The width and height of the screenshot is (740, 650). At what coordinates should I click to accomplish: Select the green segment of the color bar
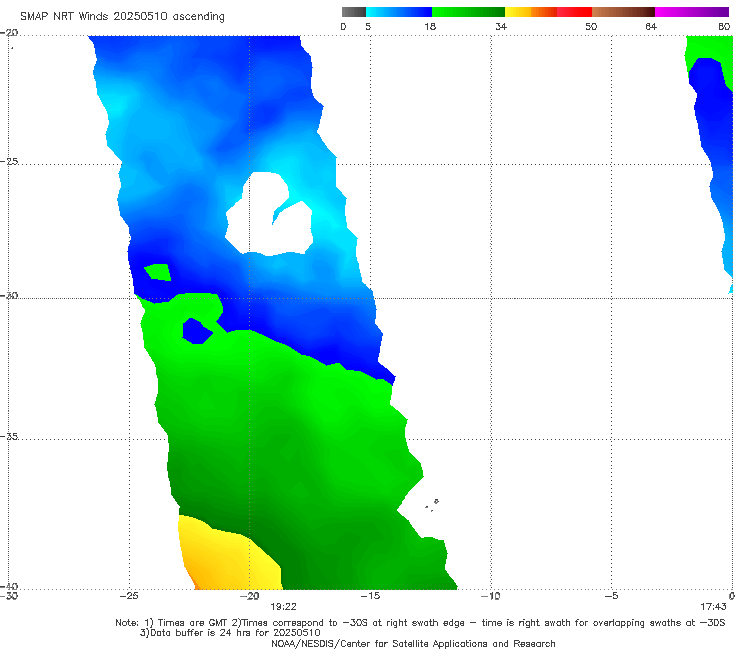(468, 12)
